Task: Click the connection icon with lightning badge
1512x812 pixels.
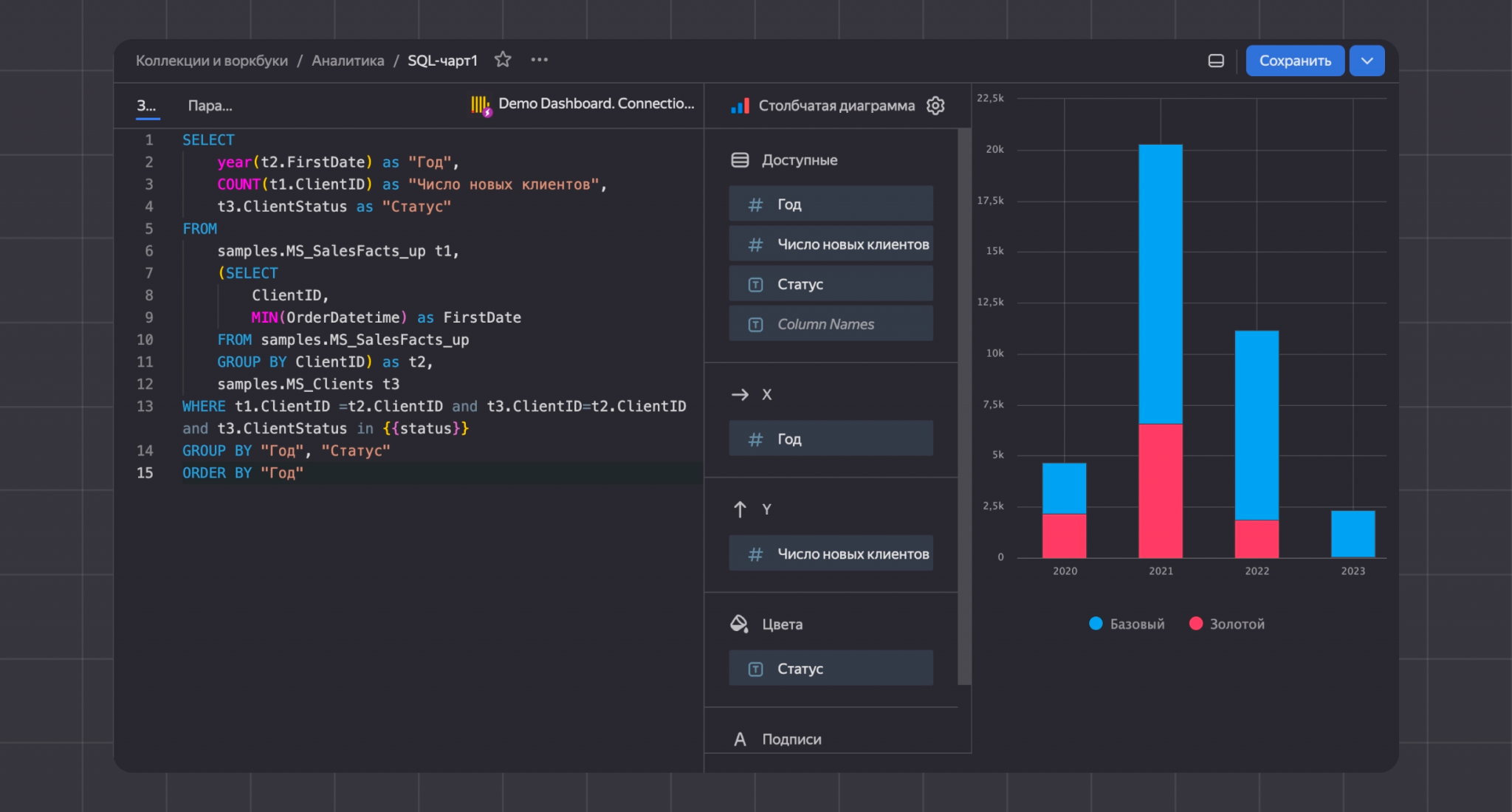Action: coord(481,106)
